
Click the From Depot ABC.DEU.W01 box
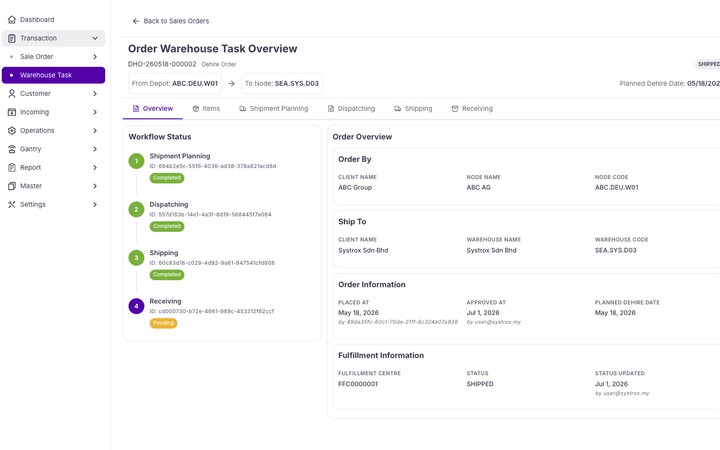point(174,84)
